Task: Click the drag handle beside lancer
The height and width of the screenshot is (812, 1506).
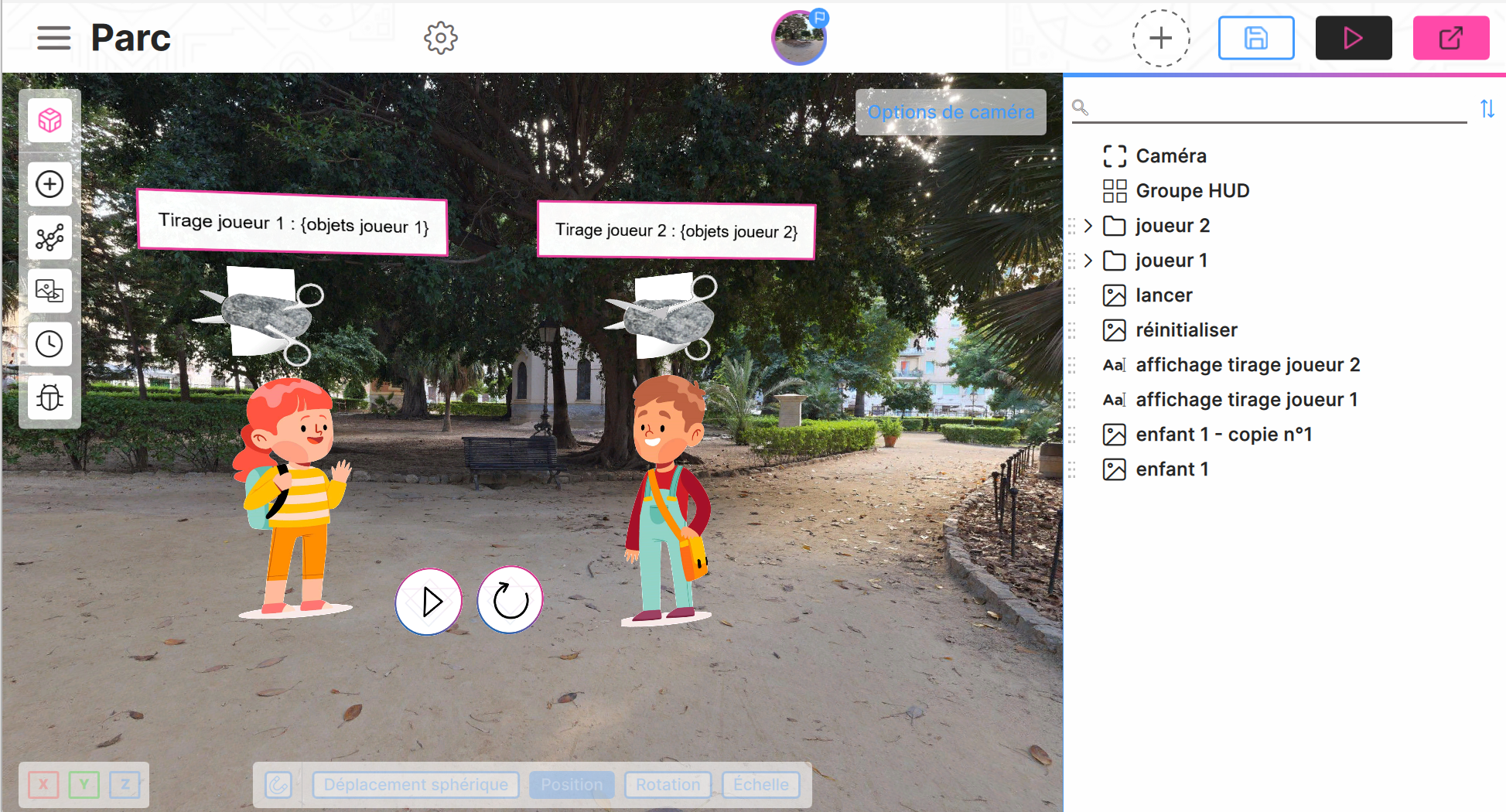Action: pos(1072,295)
